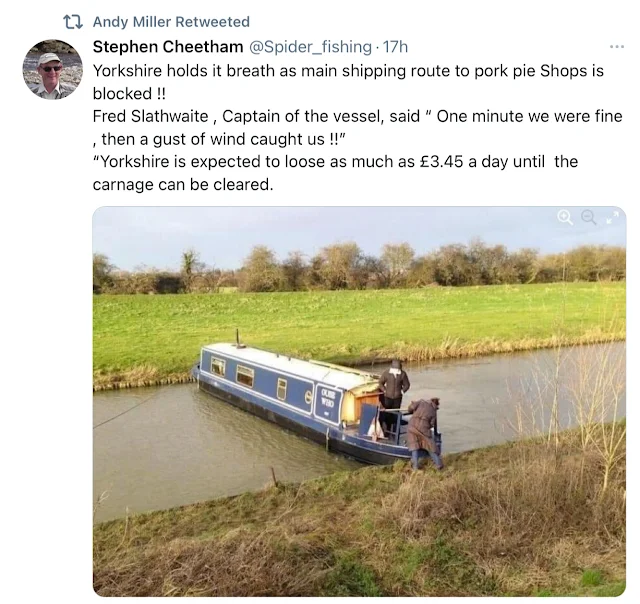
Task: Click the @Spider_fishing handle
Action: [308, 46]
